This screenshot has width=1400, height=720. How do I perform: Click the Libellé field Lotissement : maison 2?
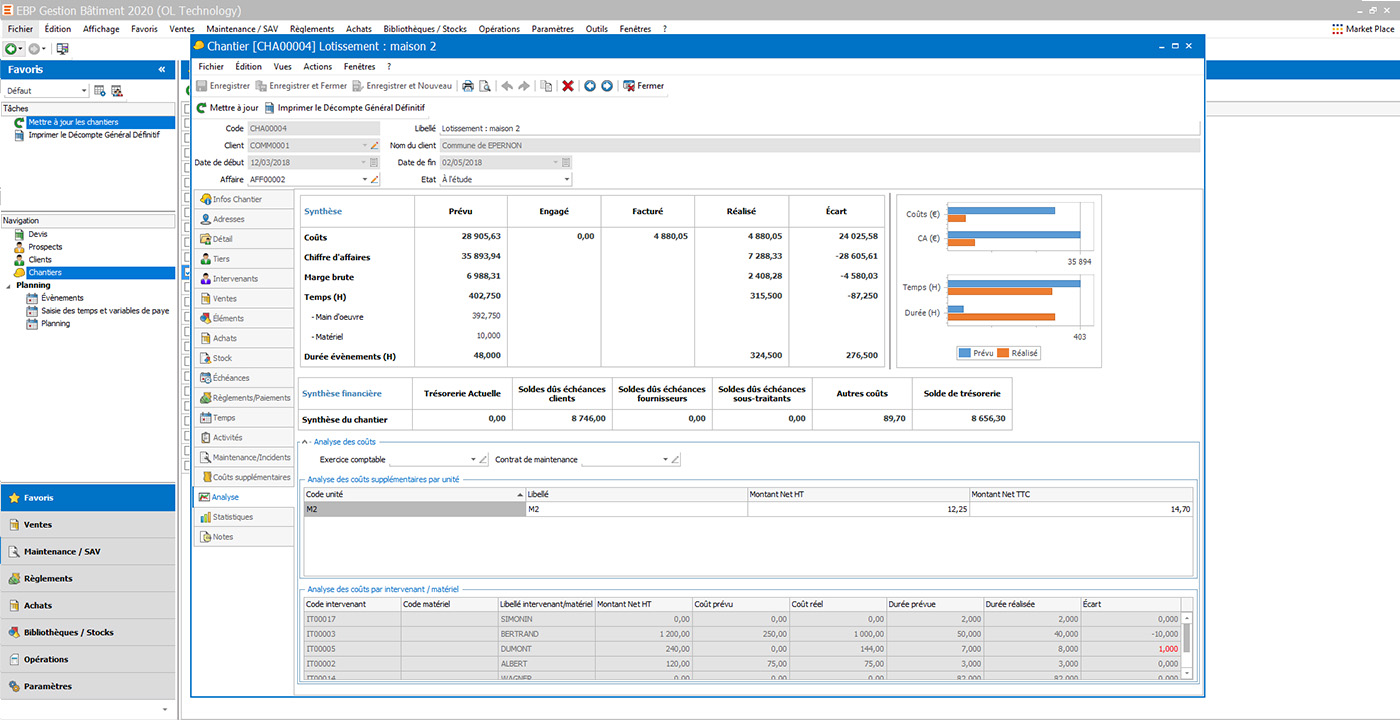pyautogui.click(x=819, y=129)
